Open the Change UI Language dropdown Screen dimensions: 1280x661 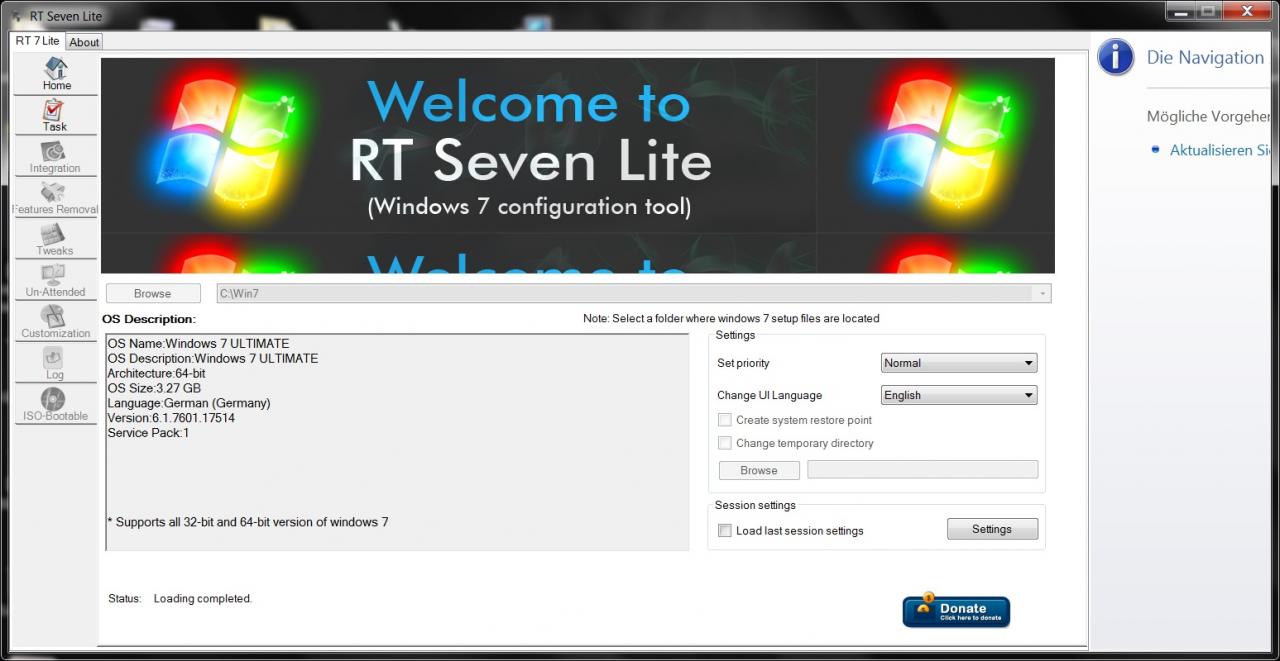click(x=959, y=395)
